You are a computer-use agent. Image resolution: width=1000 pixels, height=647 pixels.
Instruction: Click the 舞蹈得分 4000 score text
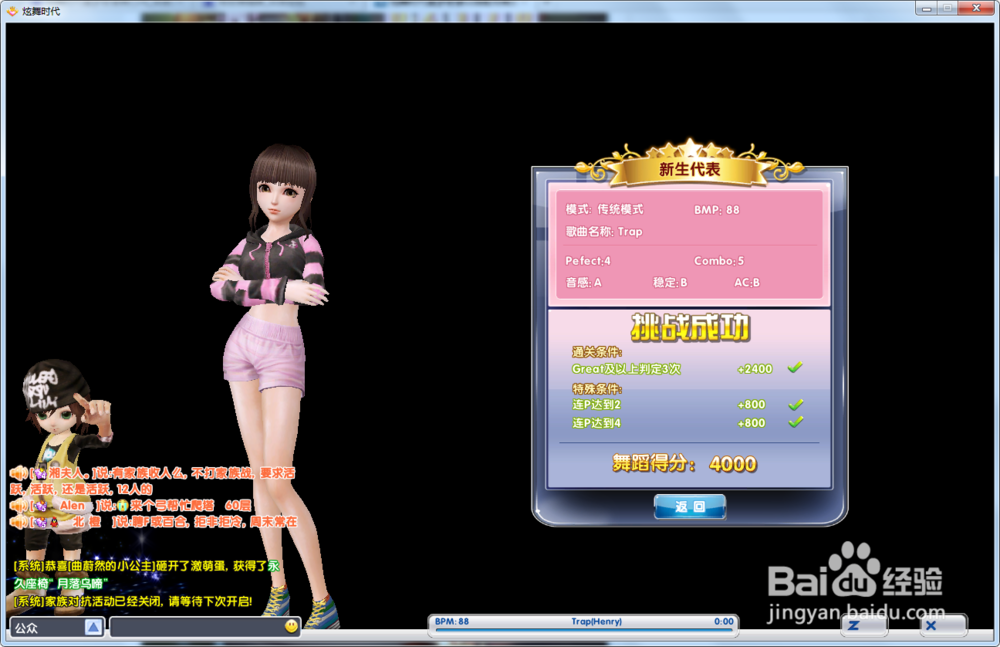[x=684, y=463]
